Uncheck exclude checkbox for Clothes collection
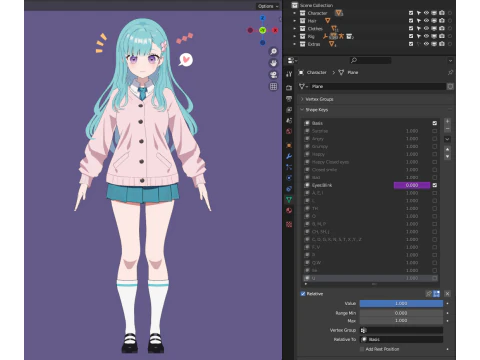480x360 pixels. pyautogui.click(x=411, y=28)
